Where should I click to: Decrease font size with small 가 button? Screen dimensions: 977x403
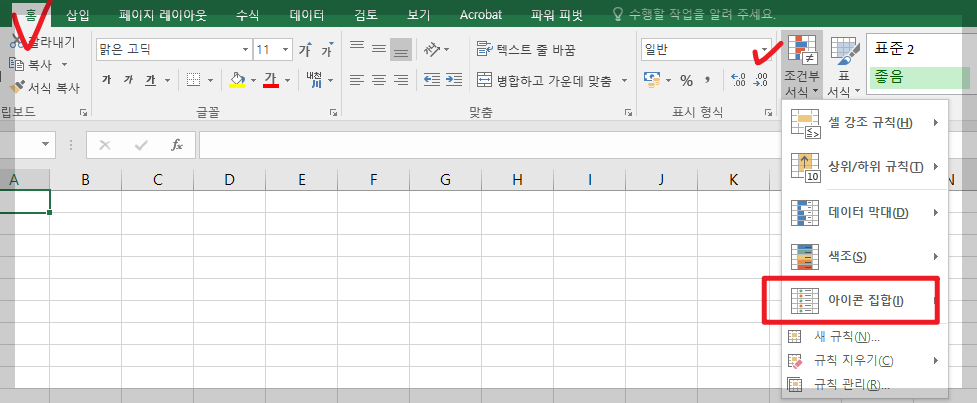(327, 50)
